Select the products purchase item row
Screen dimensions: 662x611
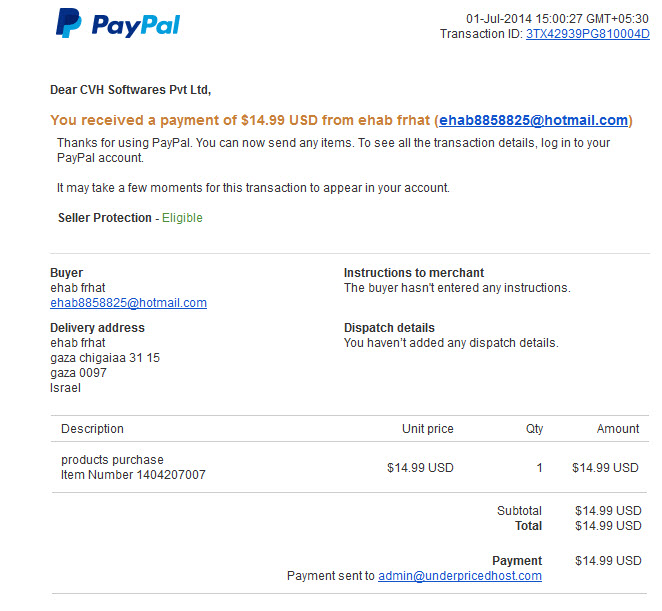pyautogui.click(x=350, y=467)
